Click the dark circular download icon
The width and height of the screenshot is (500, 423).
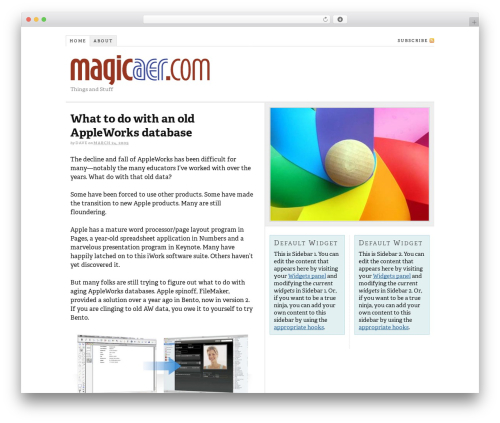pyautogui.click(x=340, y=20)
